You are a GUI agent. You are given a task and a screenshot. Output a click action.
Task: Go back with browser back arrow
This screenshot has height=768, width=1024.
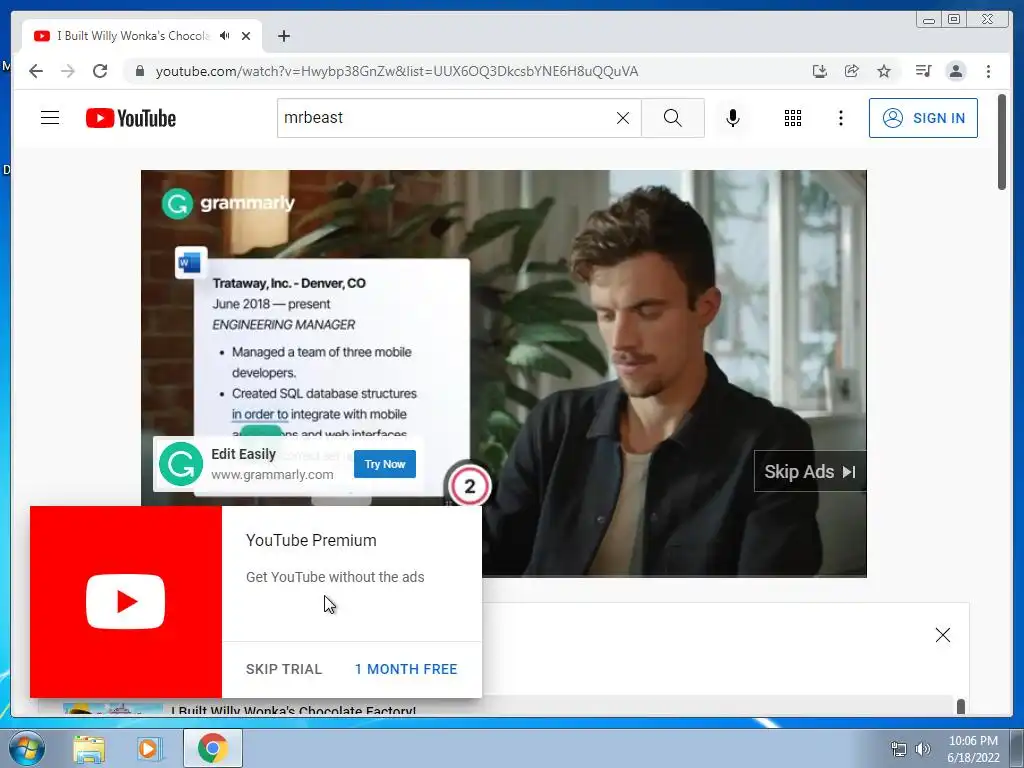[36, 71]
